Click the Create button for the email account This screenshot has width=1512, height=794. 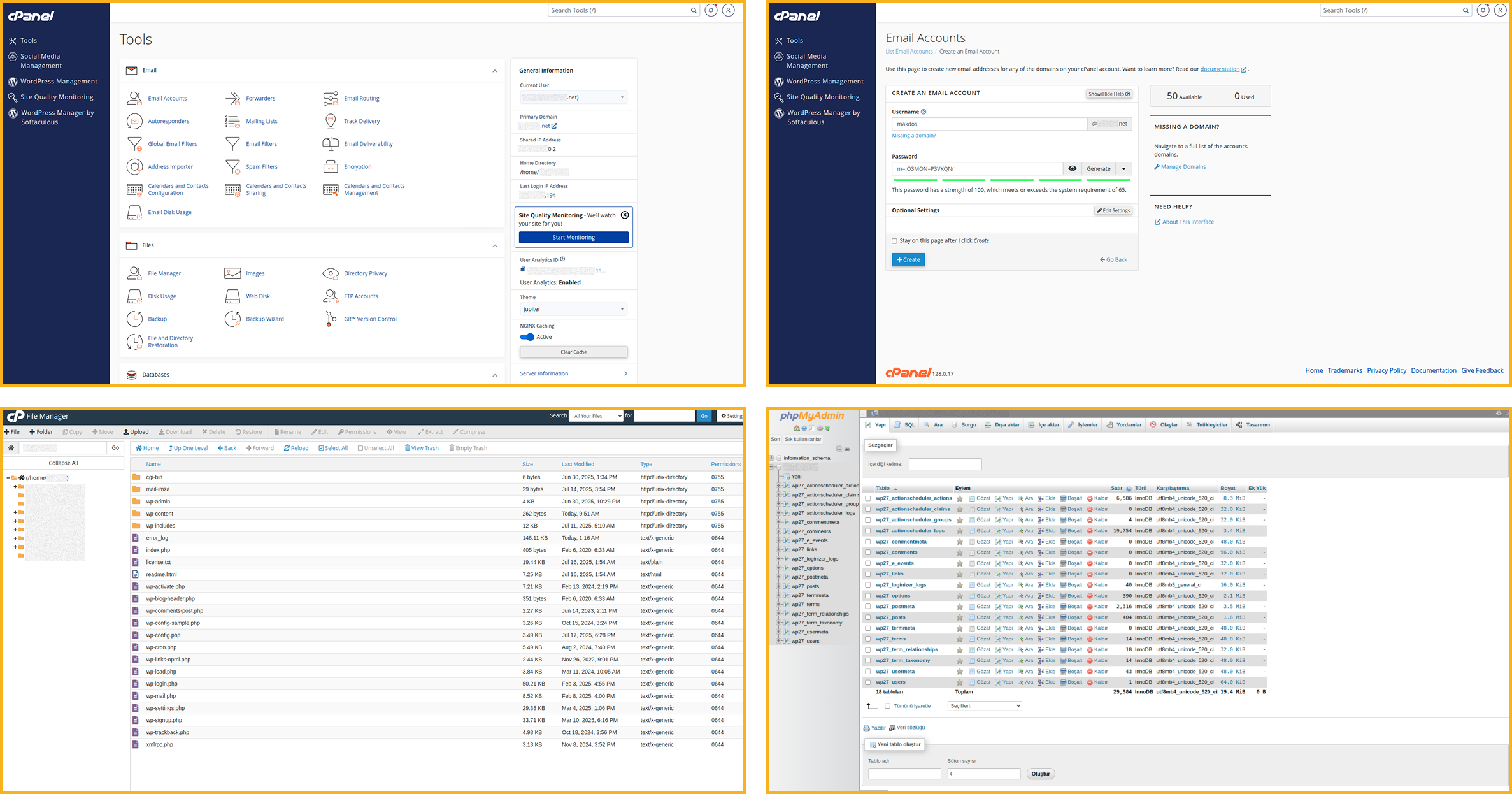(908, 259)
